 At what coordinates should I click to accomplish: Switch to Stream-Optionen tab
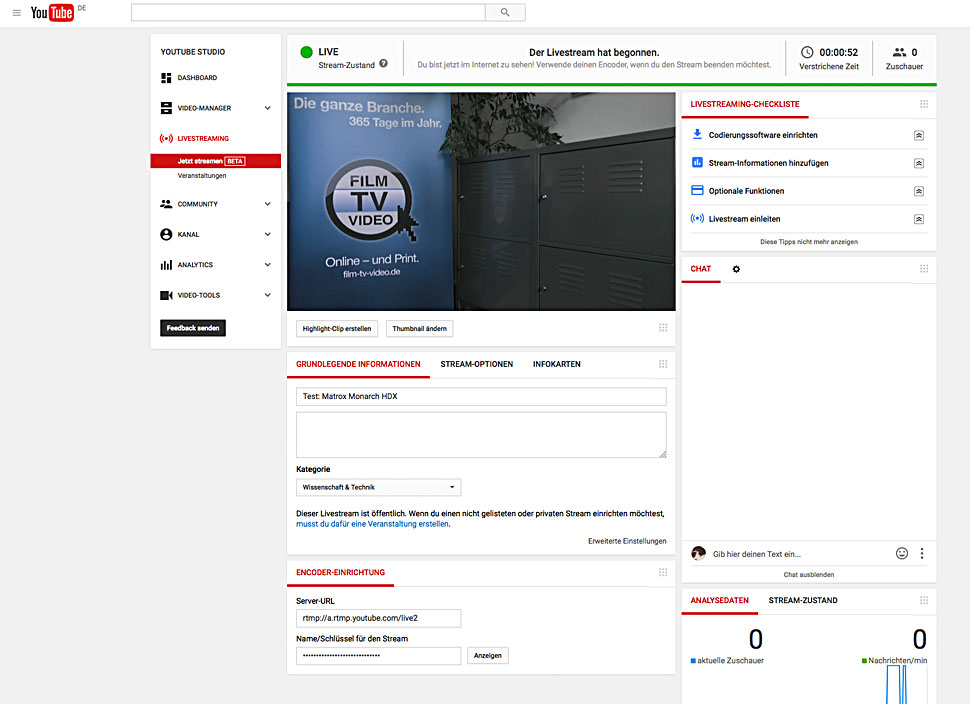pyautogui.click(x=476, y=364)
